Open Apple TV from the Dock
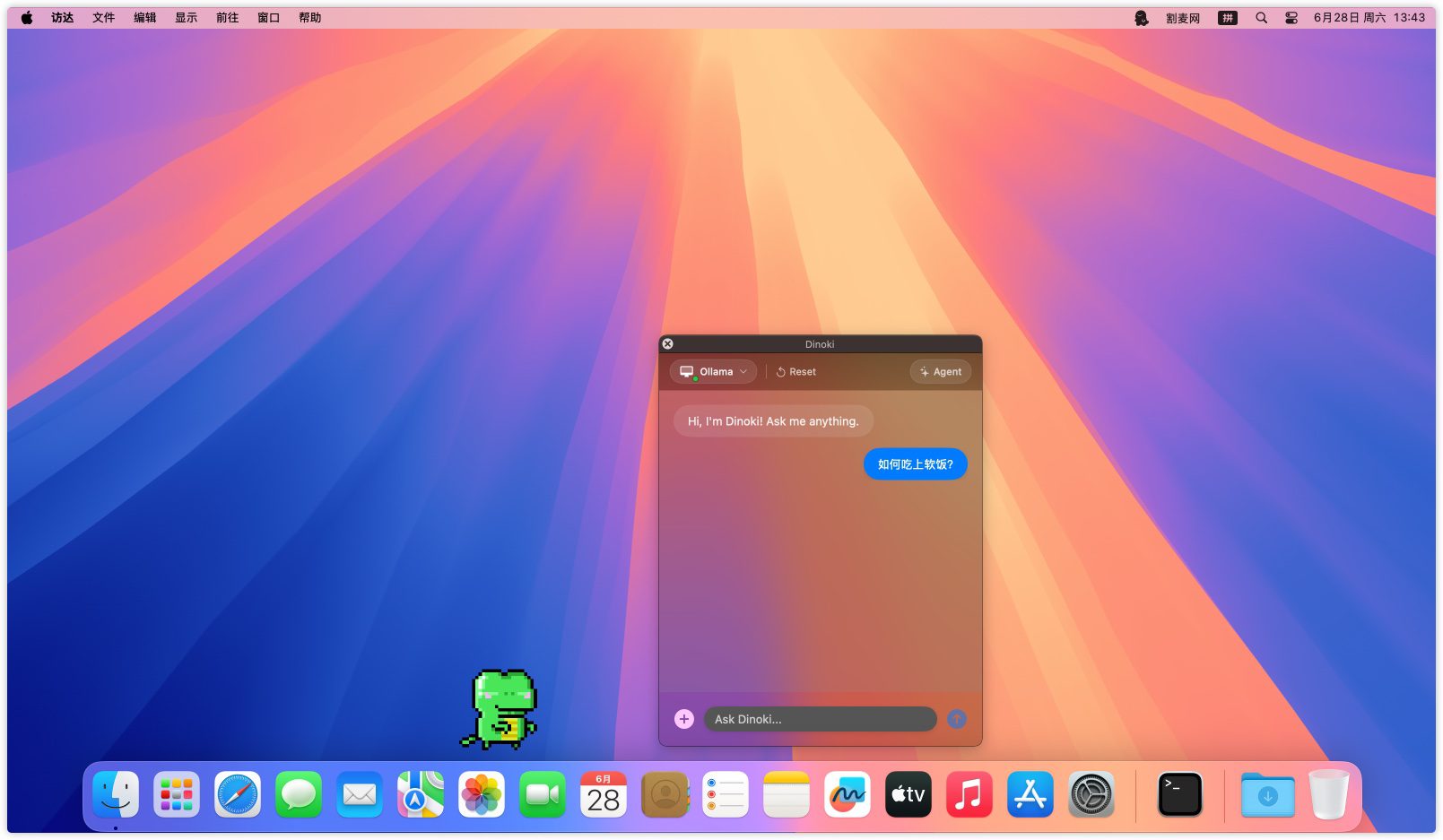 908,794
